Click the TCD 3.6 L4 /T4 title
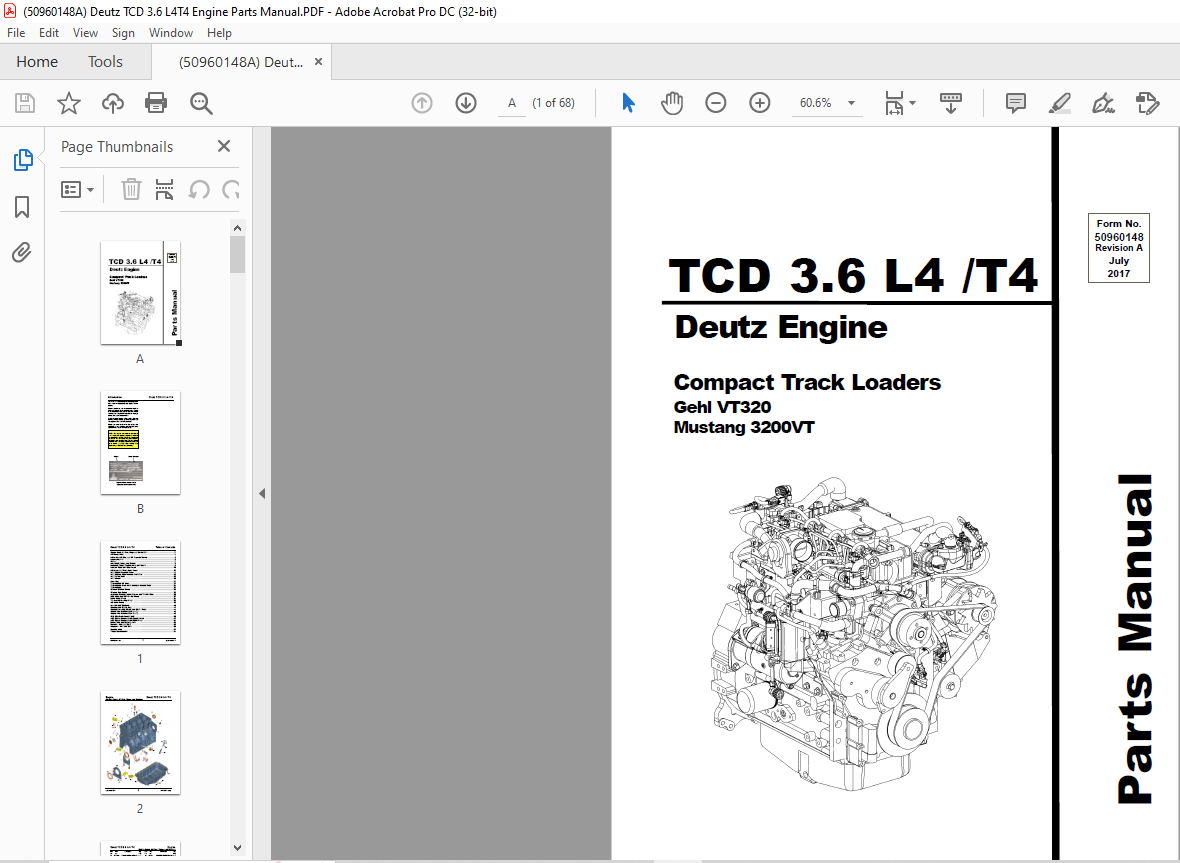The height and width of the screenshot is (863, 1180). coord(853,275)
